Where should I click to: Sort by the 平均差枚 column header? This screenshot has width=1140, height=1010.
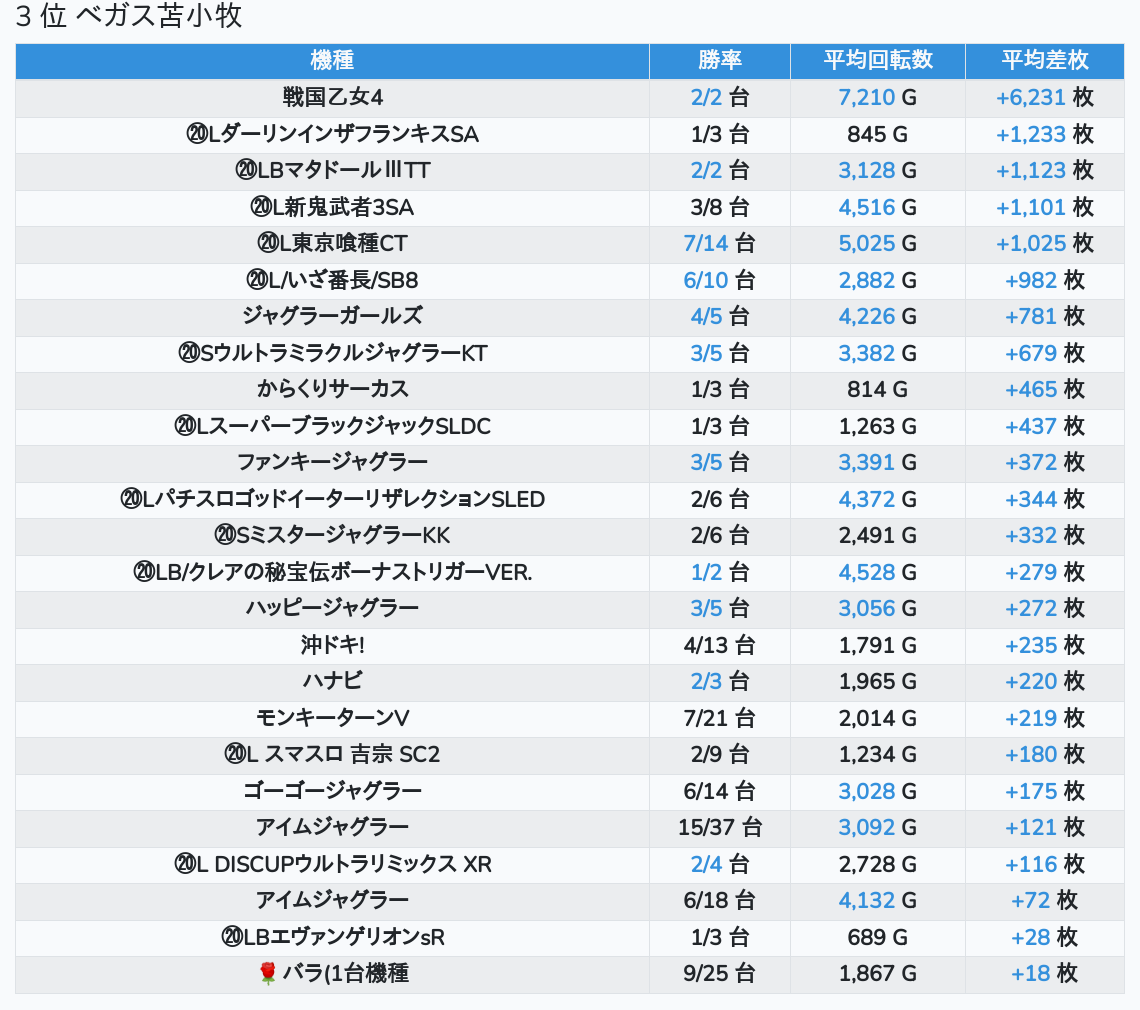click(1044, 60)
